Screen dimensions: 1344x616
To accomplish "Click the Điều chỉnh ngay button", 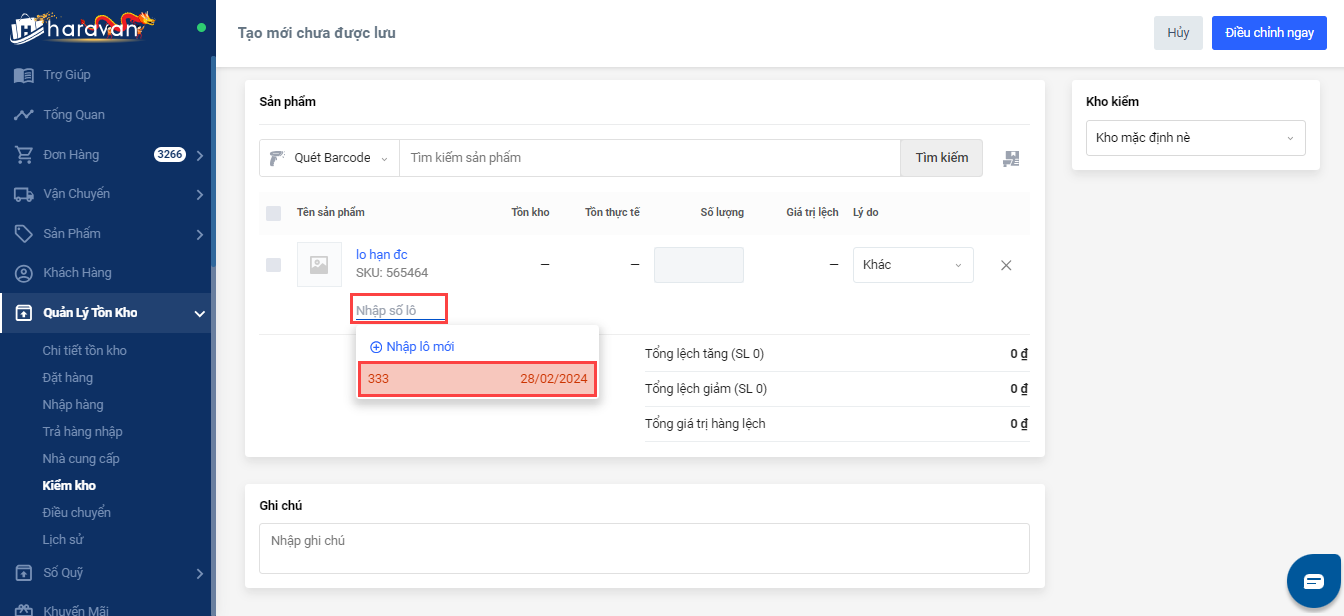I will tap(1268, 33).
